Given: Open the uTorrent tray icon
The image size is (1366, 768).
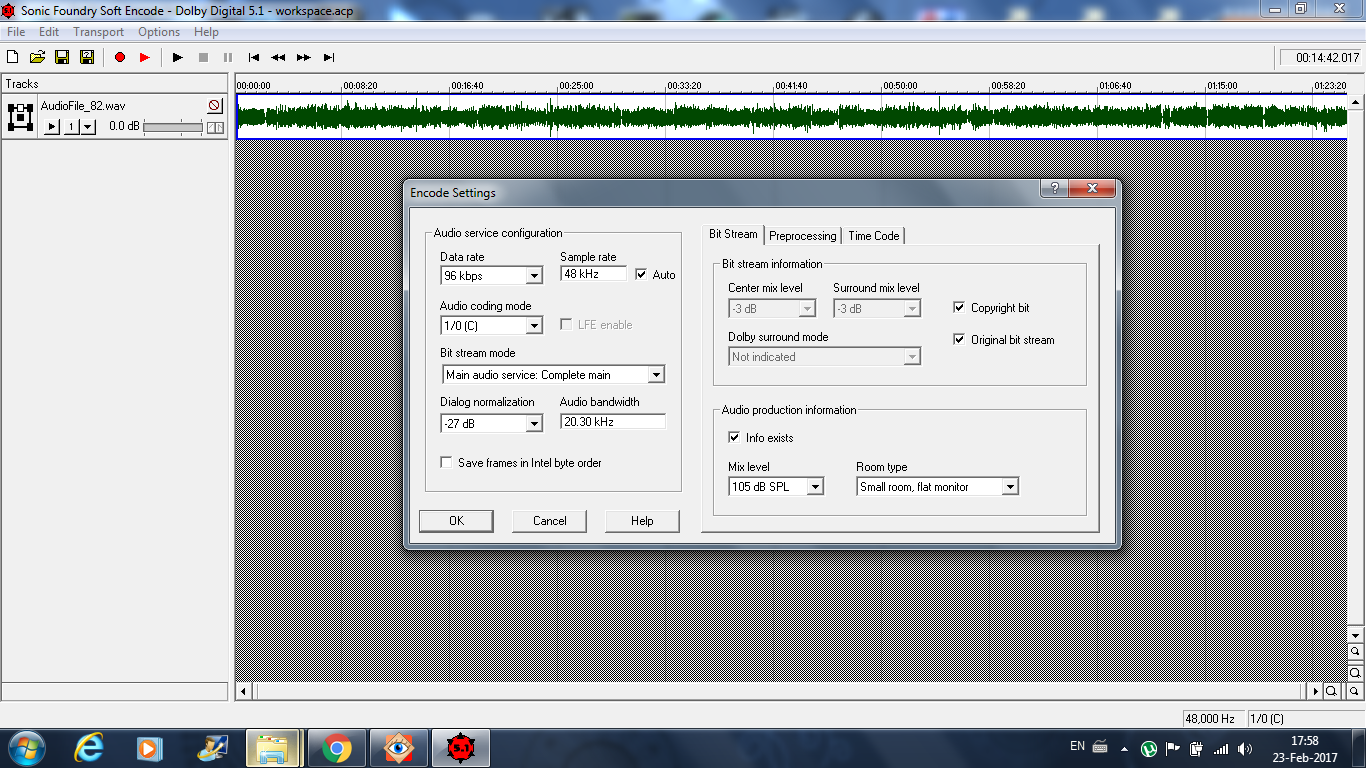Looking at the screenshot, I should pos(1149,748).
